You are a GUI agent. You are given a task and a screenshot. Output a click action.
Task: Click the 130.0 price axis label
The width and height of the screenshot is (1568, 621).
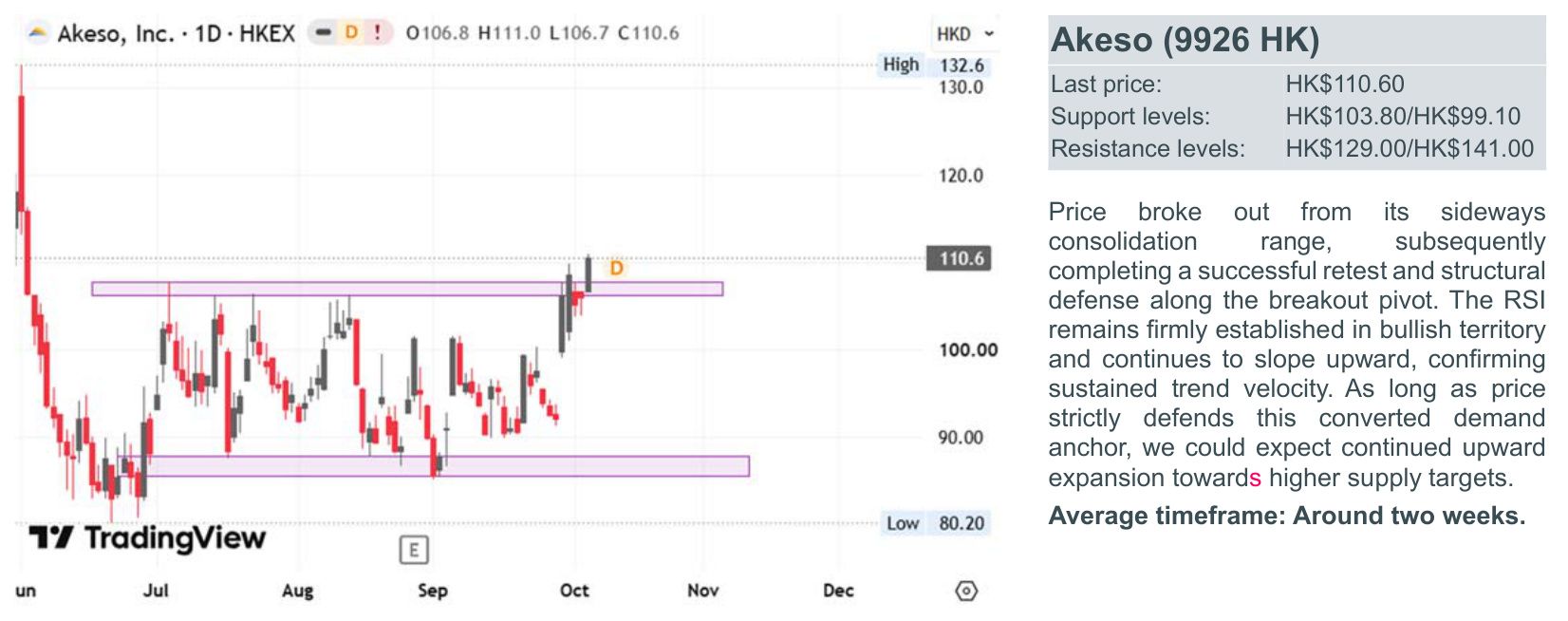(x=961, y=87)
